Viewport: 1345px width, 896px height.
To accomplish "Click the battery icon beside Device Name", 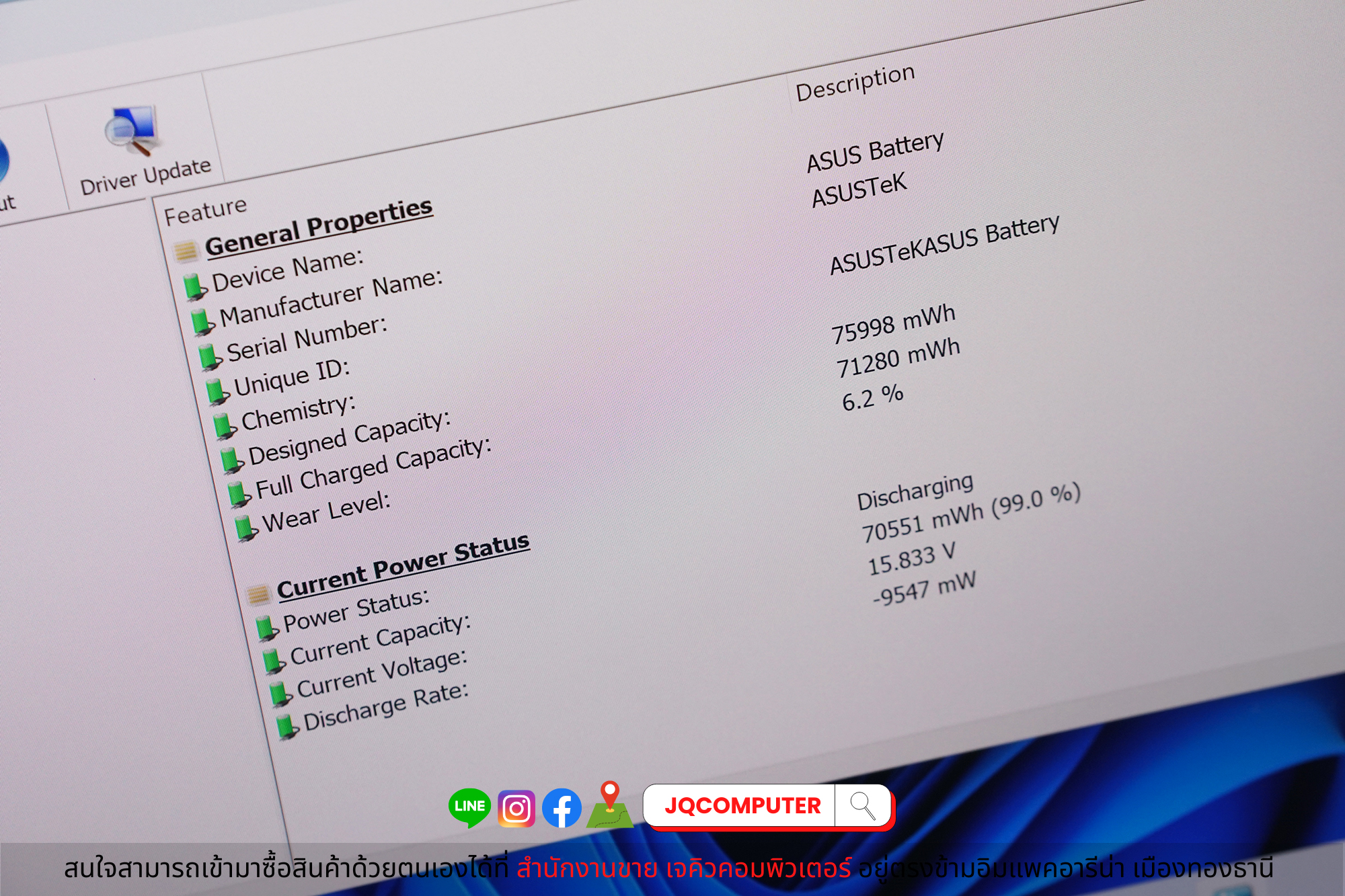I will point(195,287).
